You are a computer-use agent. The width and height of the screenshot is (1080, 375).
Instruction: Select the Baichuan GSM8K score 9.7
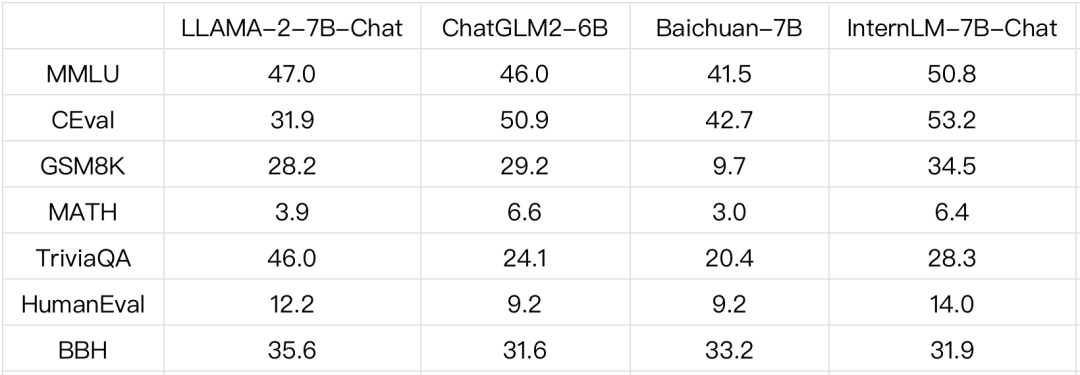pyautogui.click(x=729, y=166)
